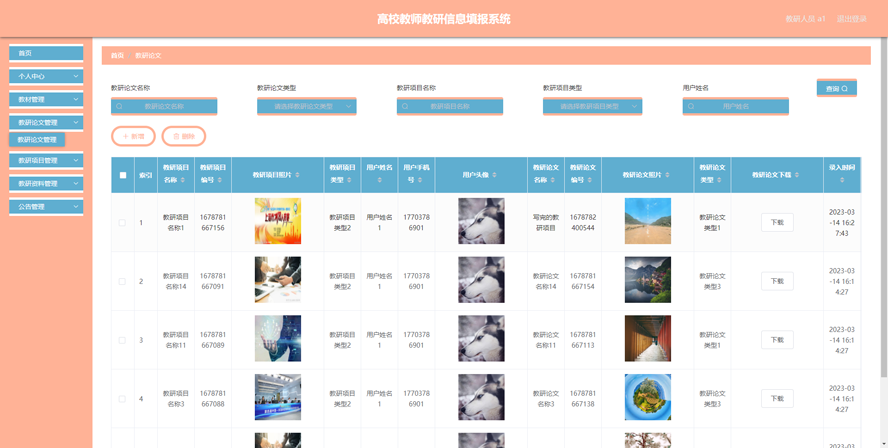Expand 教研项目管理 sidebar menu
Viewport: 888px width, 448px height.
(x=46, y=160)
